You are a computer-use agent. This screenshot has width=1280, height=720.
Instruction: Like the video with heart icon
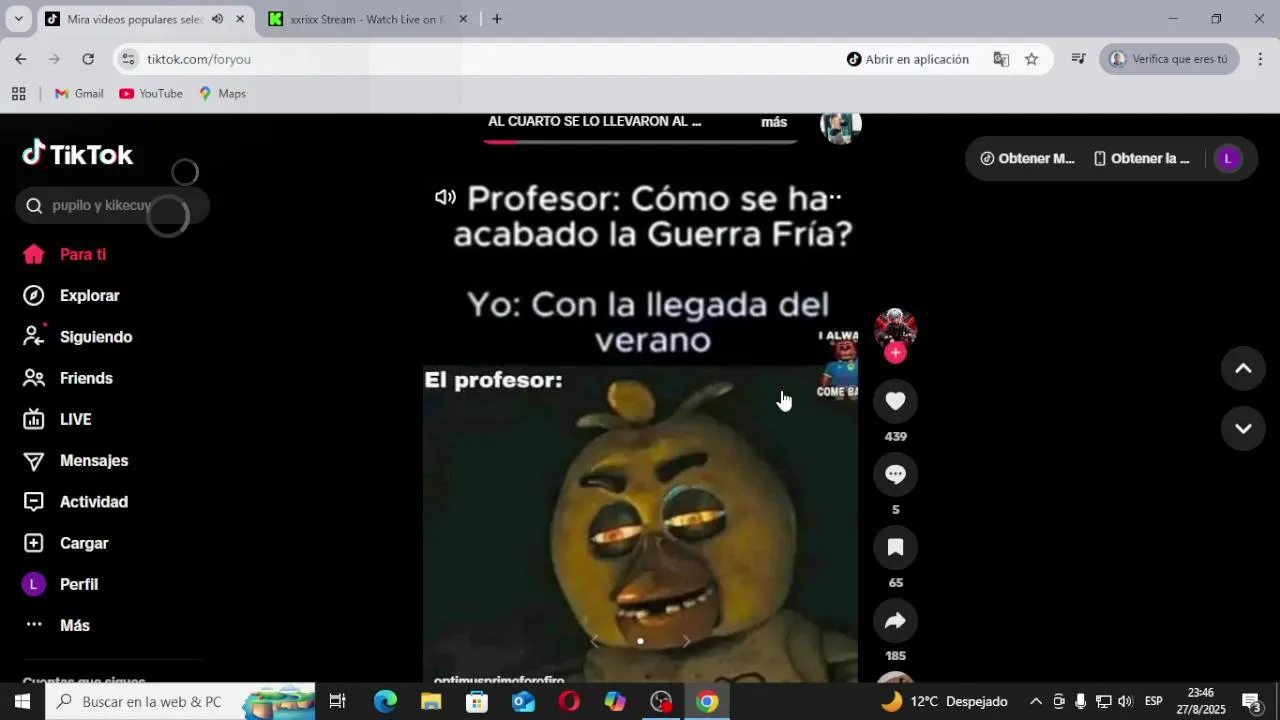click(895, 401)
